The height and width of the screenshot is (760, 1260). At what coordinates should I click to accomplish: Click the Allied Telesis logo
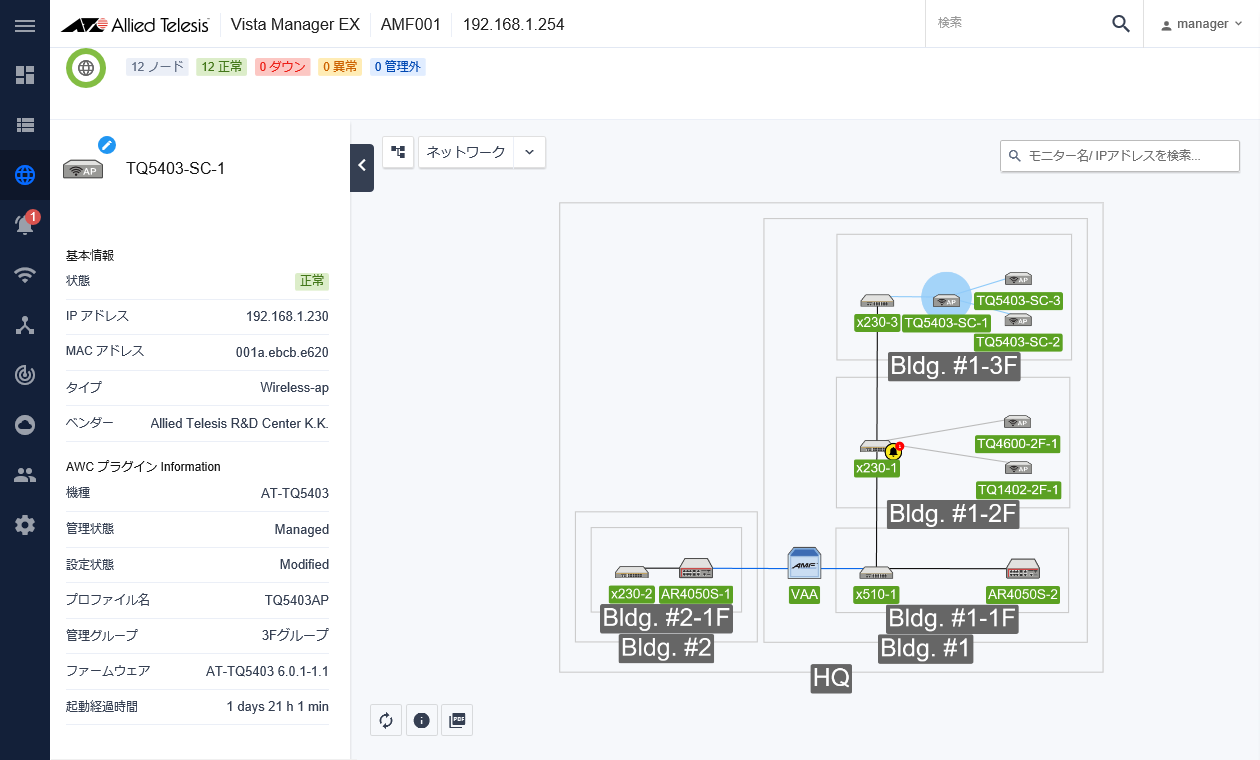(135, 24)
